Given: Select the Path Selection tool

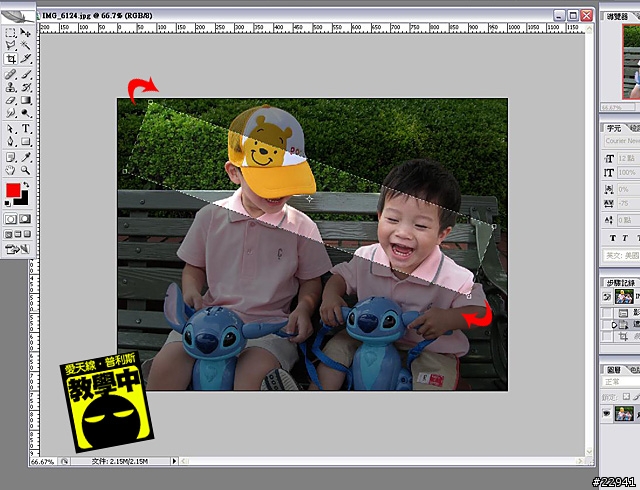Looking at the screenshot, I should (11, 129).
